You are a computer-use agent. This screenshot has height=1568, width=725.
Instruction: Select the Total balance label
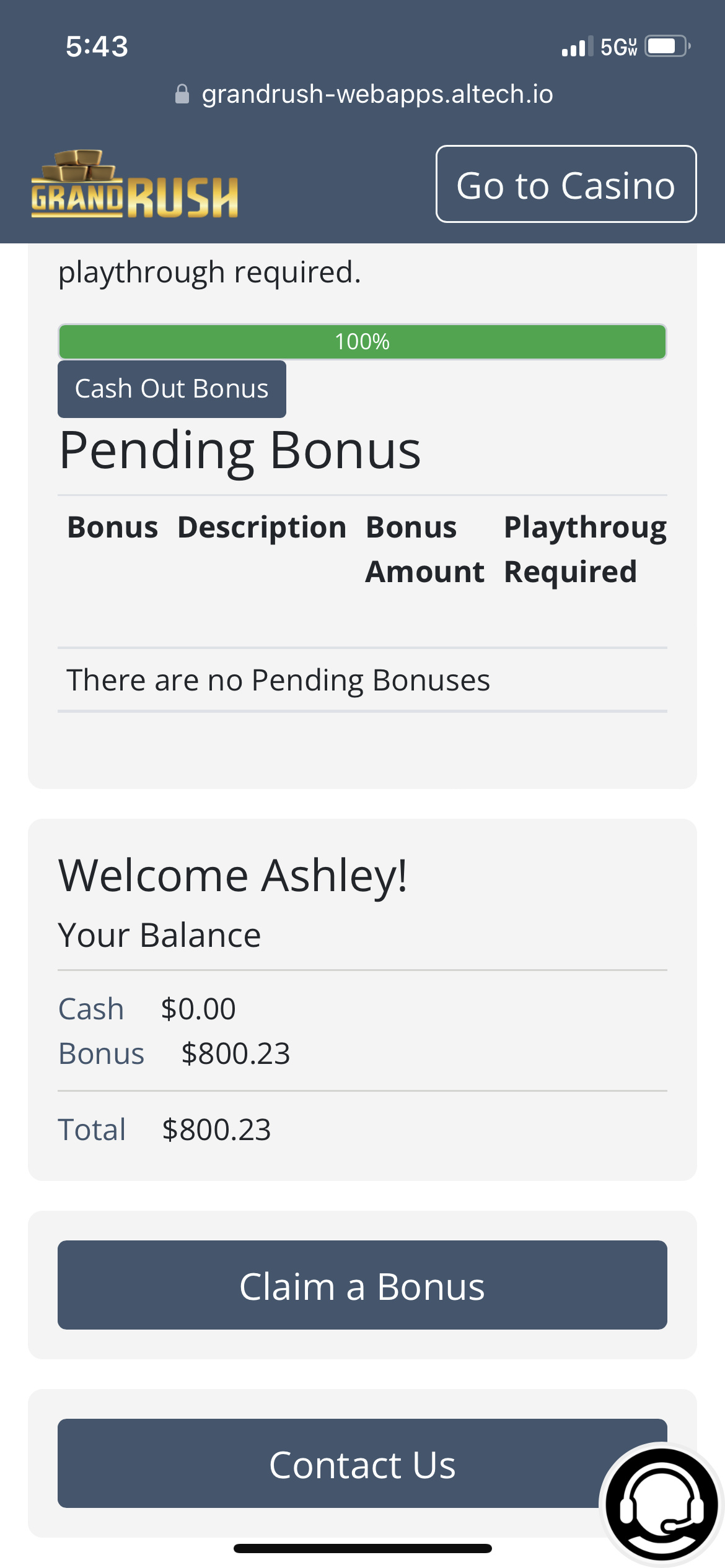[x=92, y=1130]
